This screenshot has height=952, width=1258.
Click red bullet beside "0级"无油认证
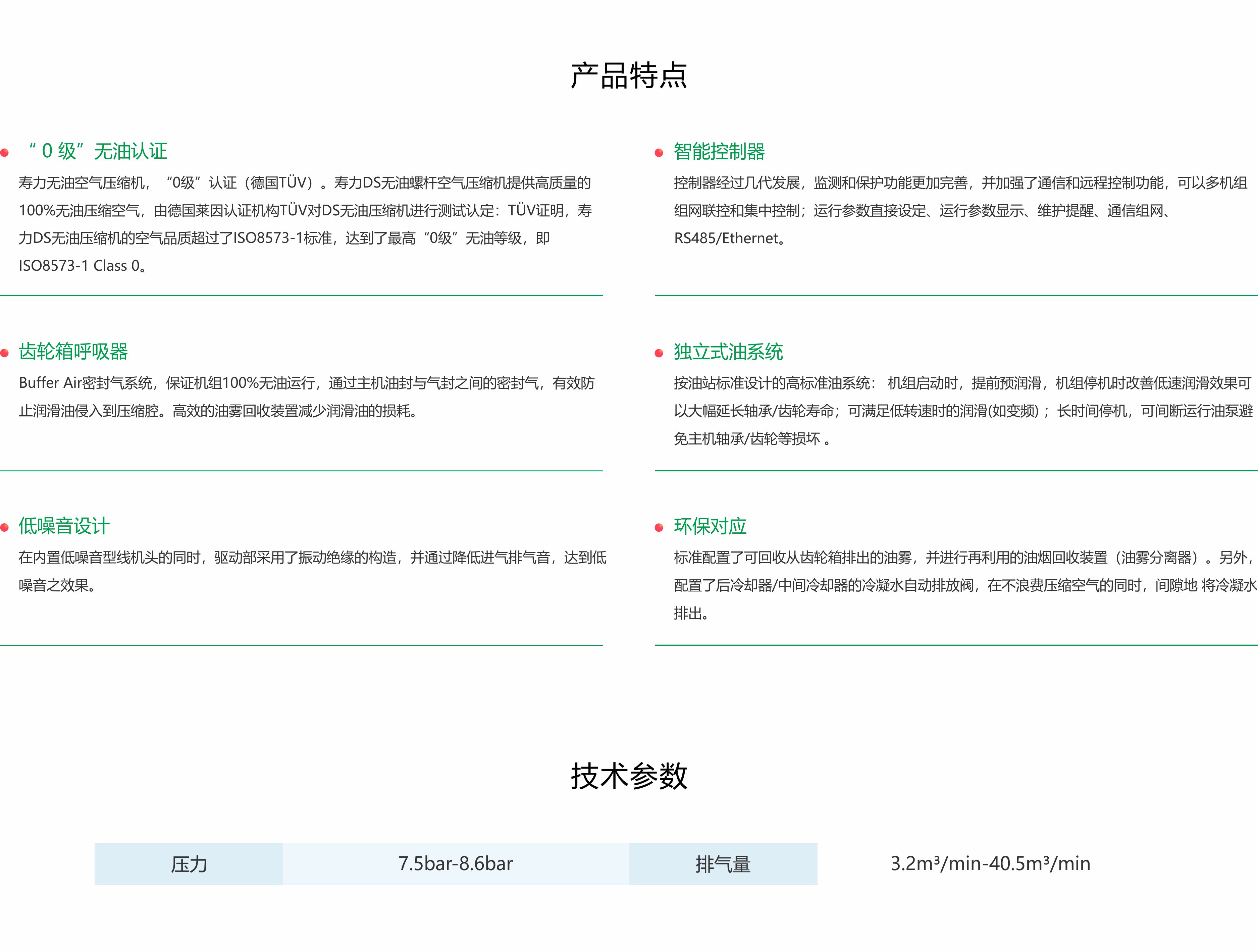5,152
